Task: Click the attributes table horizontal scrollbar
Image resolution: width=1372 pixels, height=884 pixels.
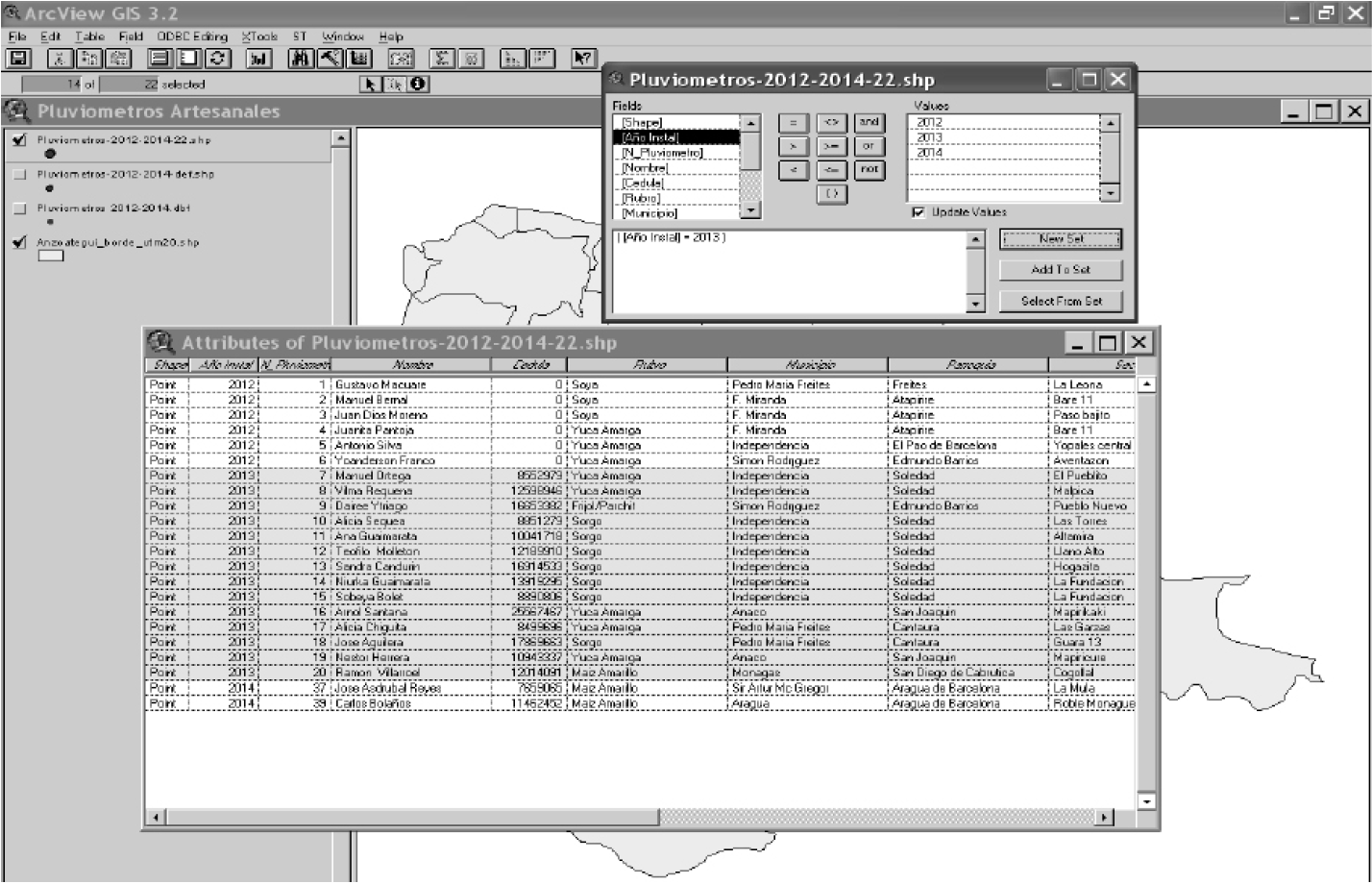Action: pyautogui.click(x=865, y=818)
